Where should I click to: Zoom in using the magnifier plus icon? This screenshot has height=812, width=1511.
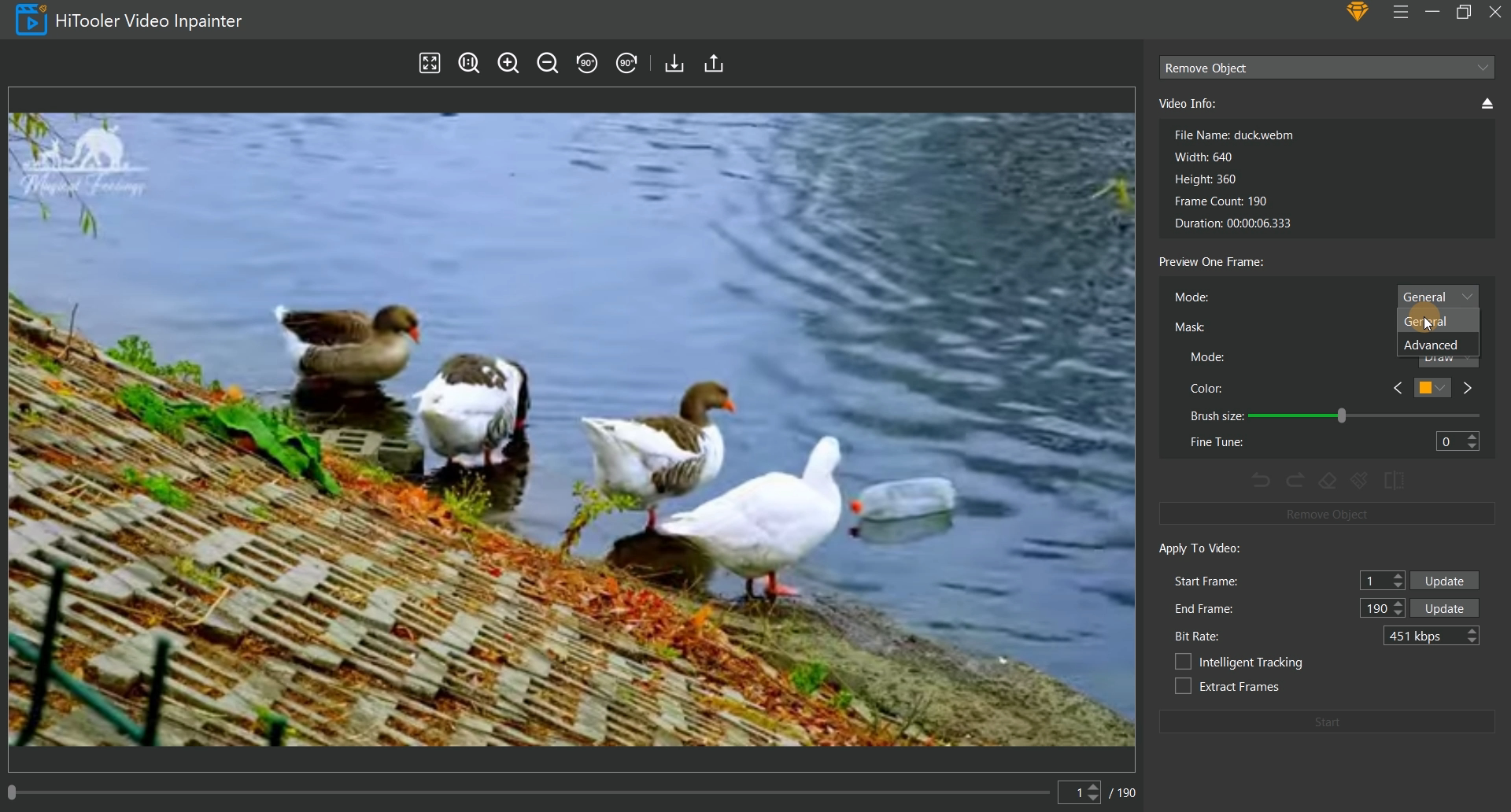pos(508,63)
